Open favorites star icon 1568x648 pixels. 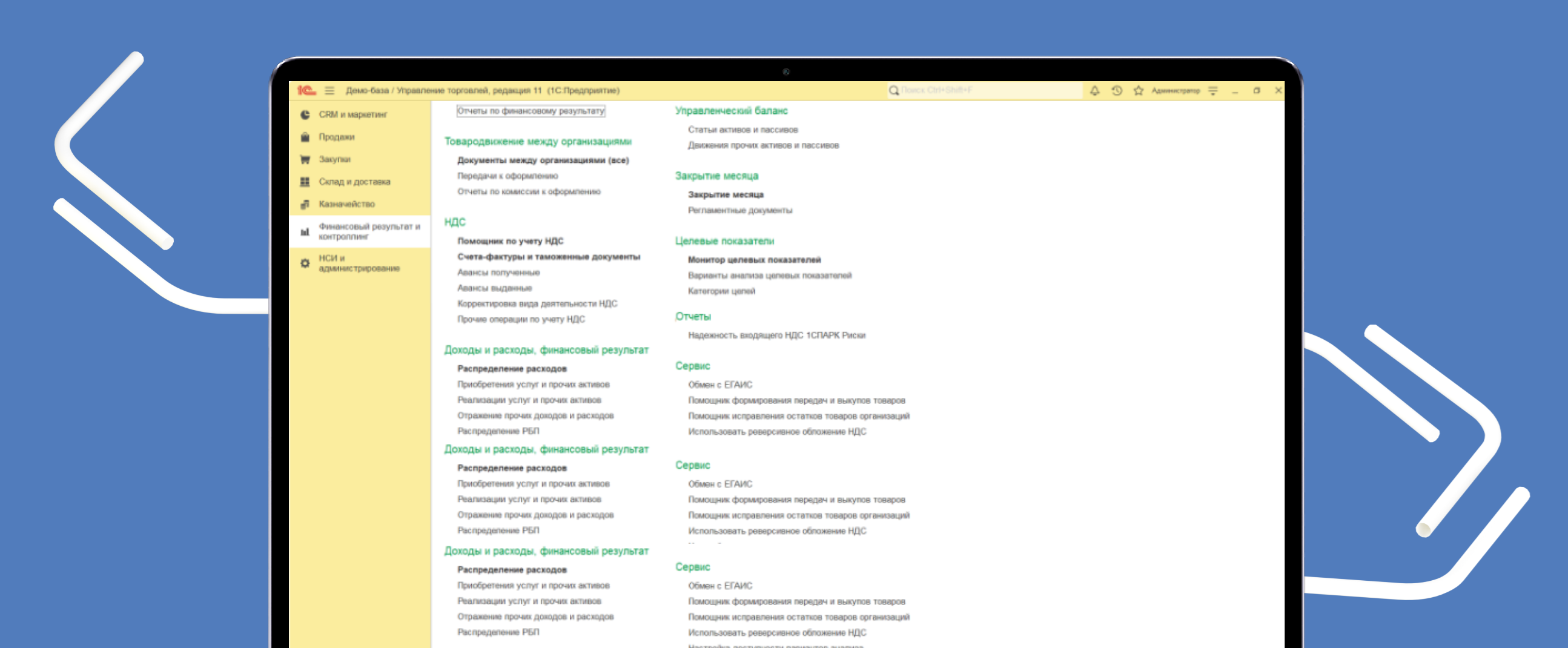click(x=1138, y=91)
